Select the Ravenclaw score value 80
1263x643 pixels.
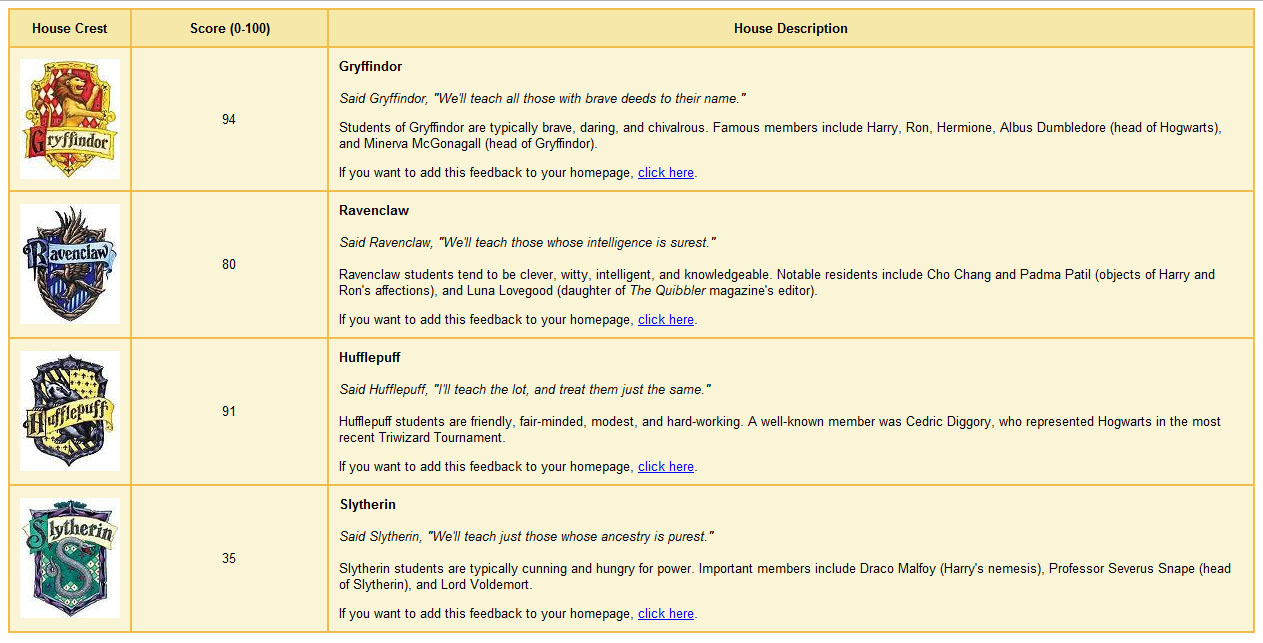pyautogui.click(x=229, y=265)
